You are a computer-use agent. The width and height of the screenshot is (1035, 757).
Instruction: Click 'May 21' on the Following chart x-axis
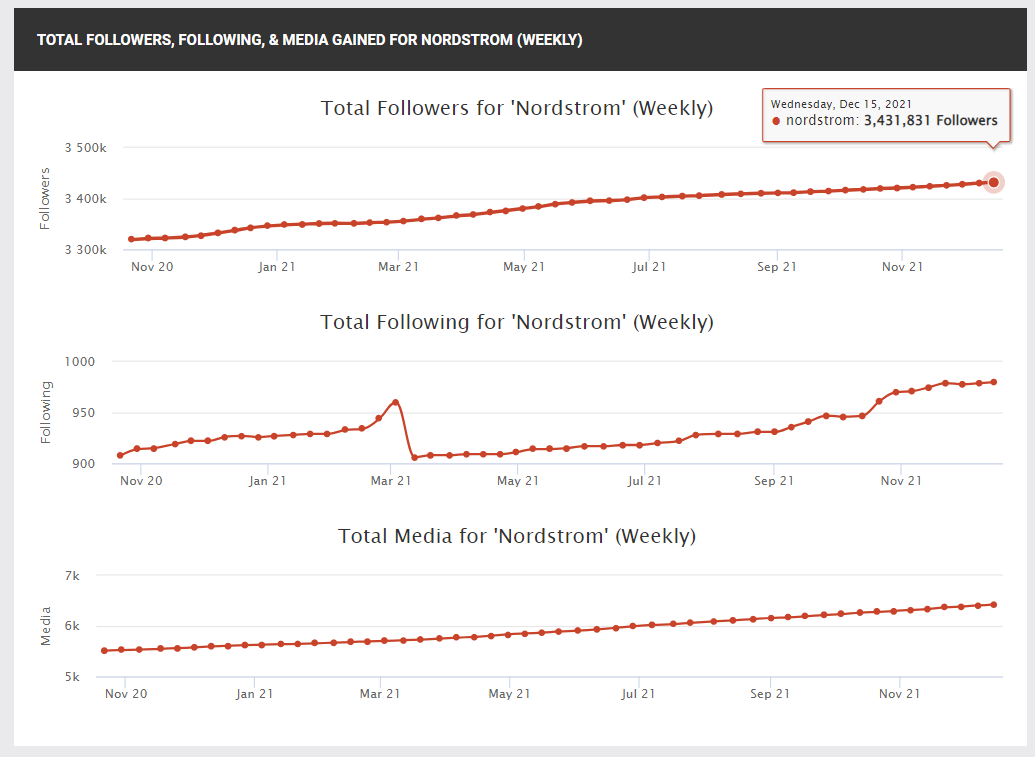[518, 480]
